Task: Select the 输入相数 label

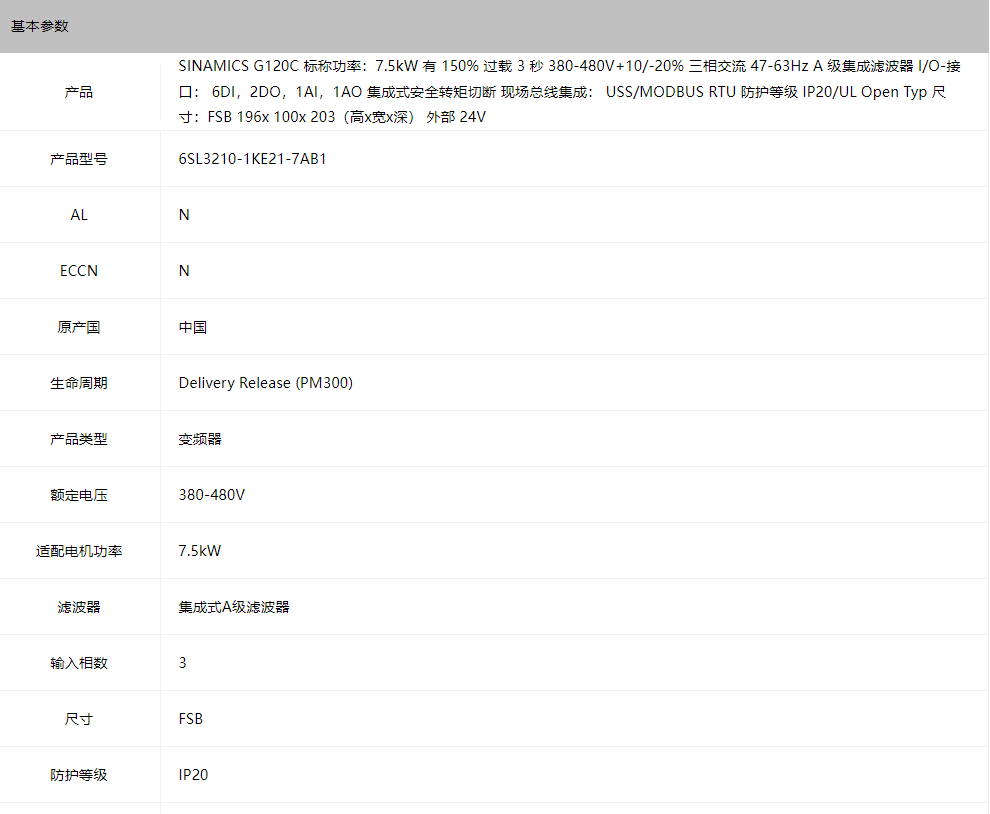Action: click(79, 663)
